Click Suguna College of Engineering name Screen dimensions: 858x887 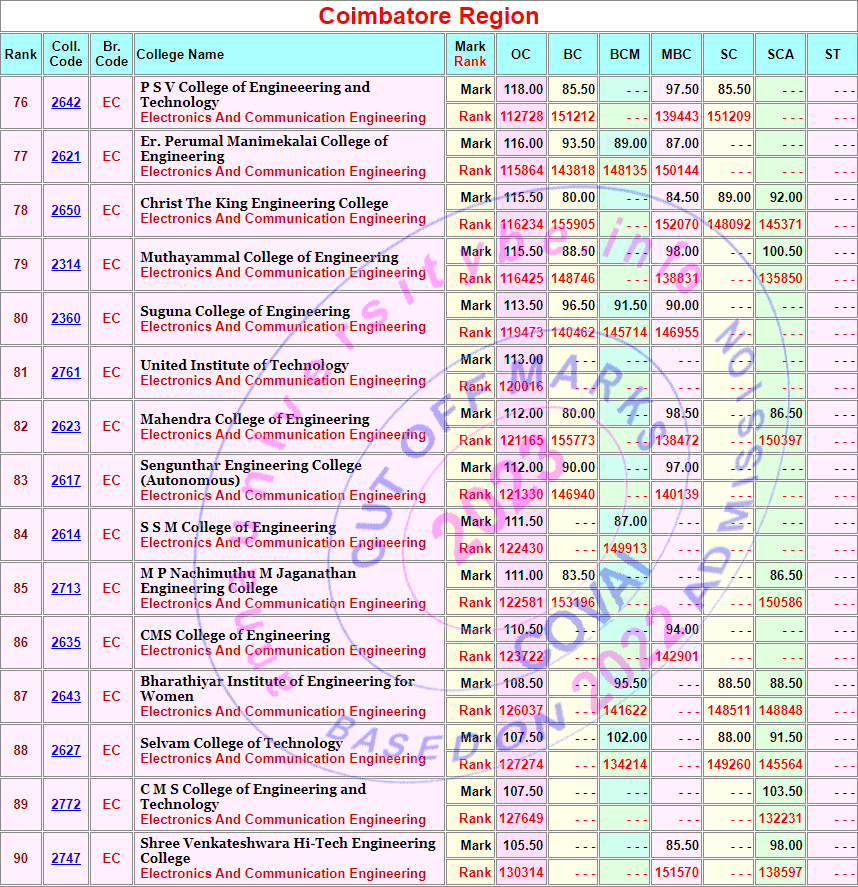(245, 311)
